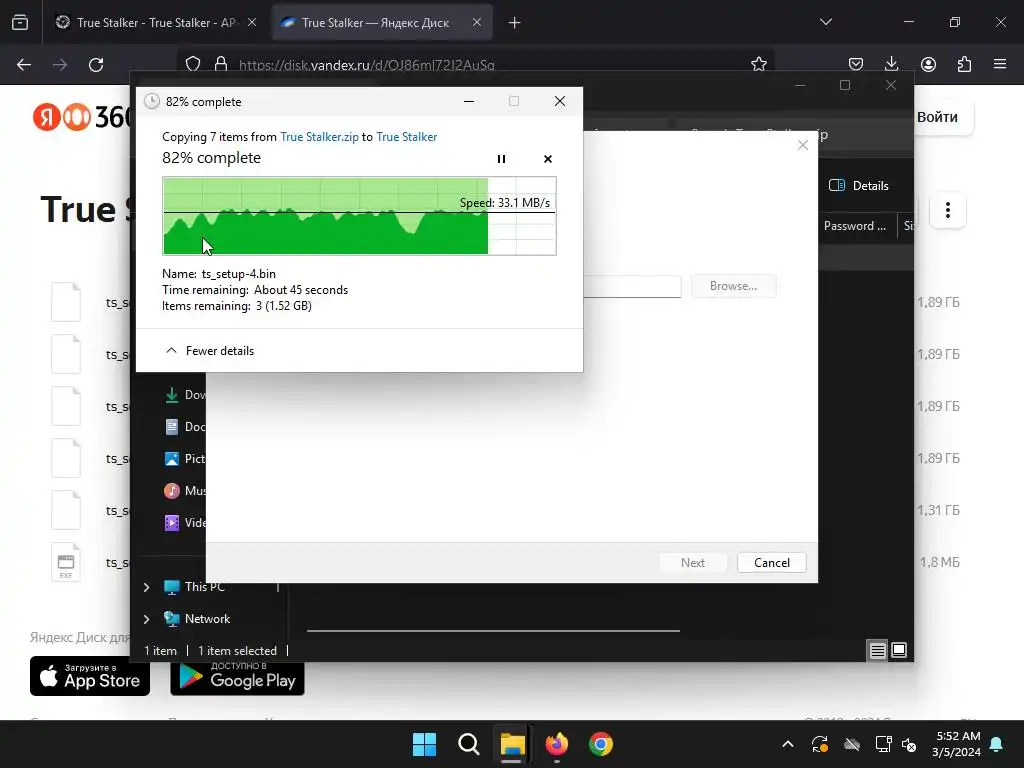The image size is (1024, 768).
Task: Open the True Stalker destination link
Action: [407, 136]
